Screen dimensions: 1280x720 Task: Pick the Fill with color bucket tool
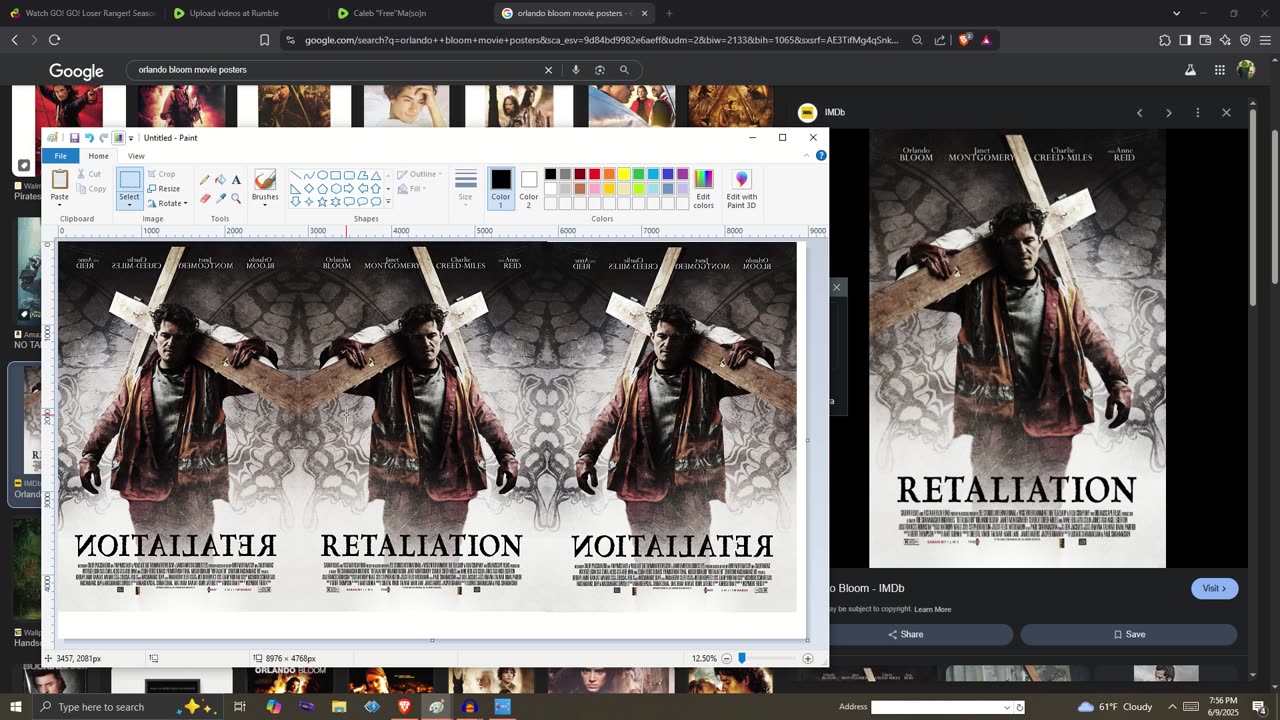pos(220,180)
